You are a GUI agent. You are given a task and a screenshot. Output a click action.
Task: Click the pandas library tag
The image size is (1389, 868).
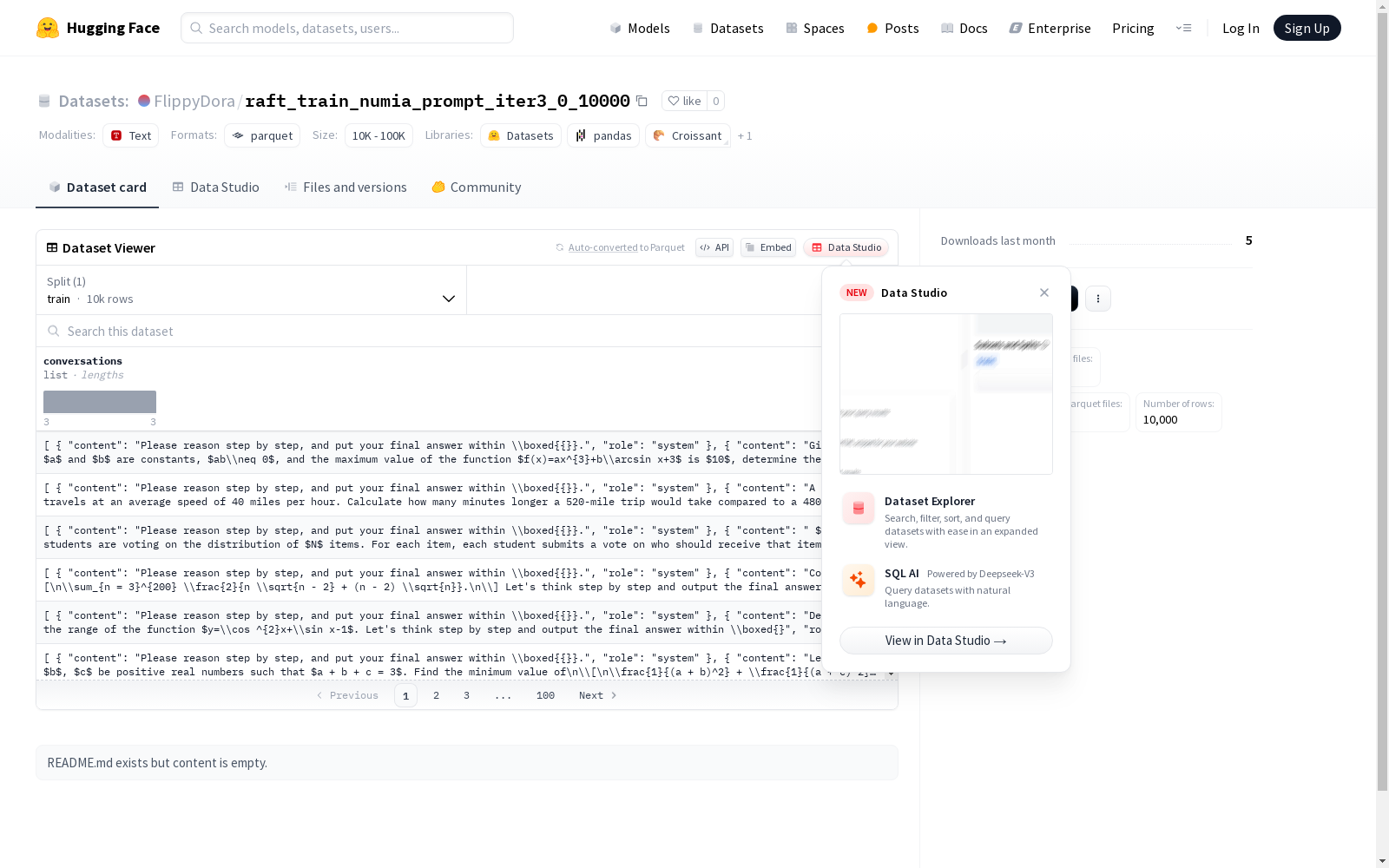tap(603, 135)
